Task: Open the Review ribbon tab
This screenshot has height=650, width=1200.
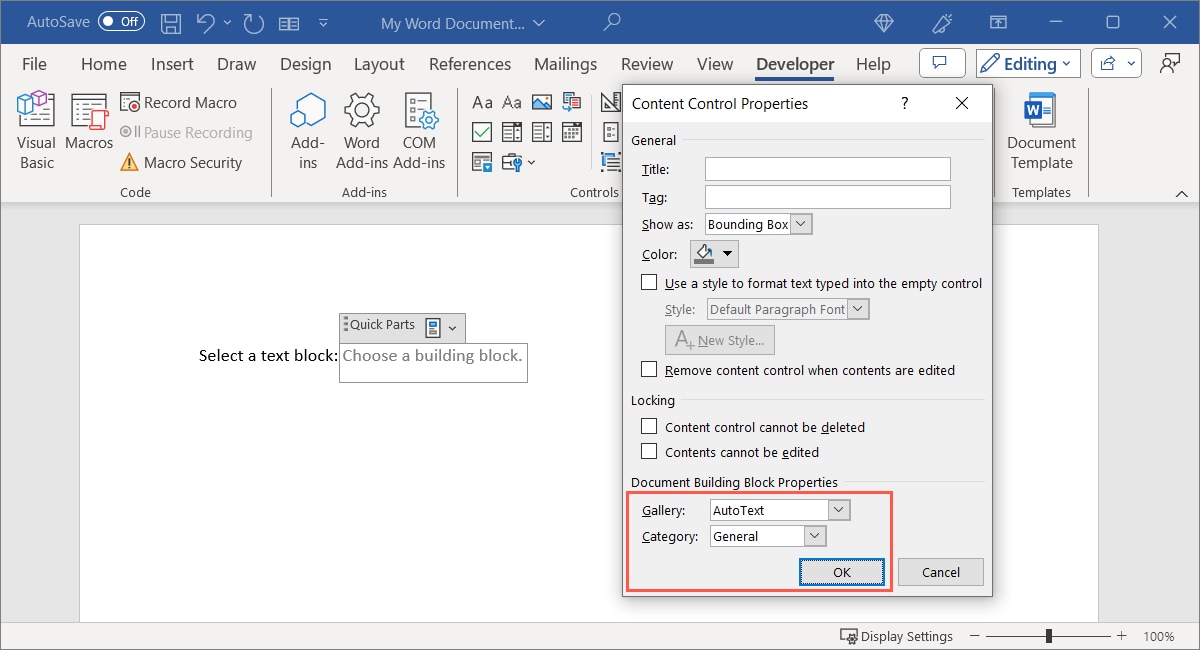Action: pos(646,63)
